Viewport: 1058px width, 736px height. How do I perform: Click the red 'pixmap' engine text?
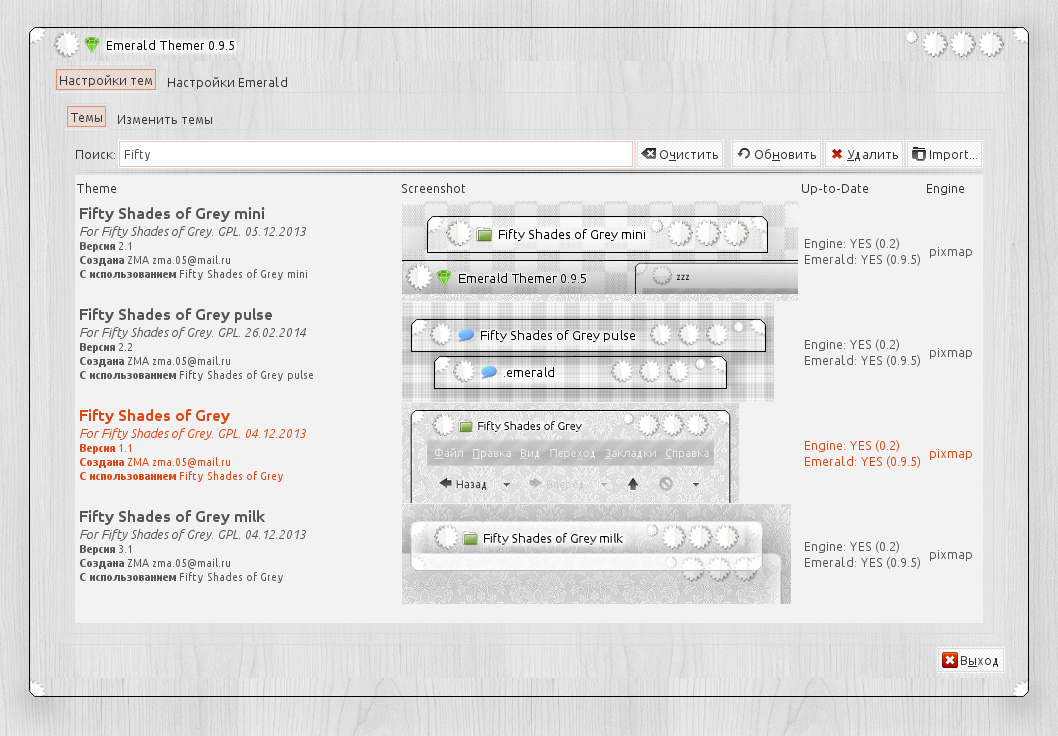[x=950, y=454]
